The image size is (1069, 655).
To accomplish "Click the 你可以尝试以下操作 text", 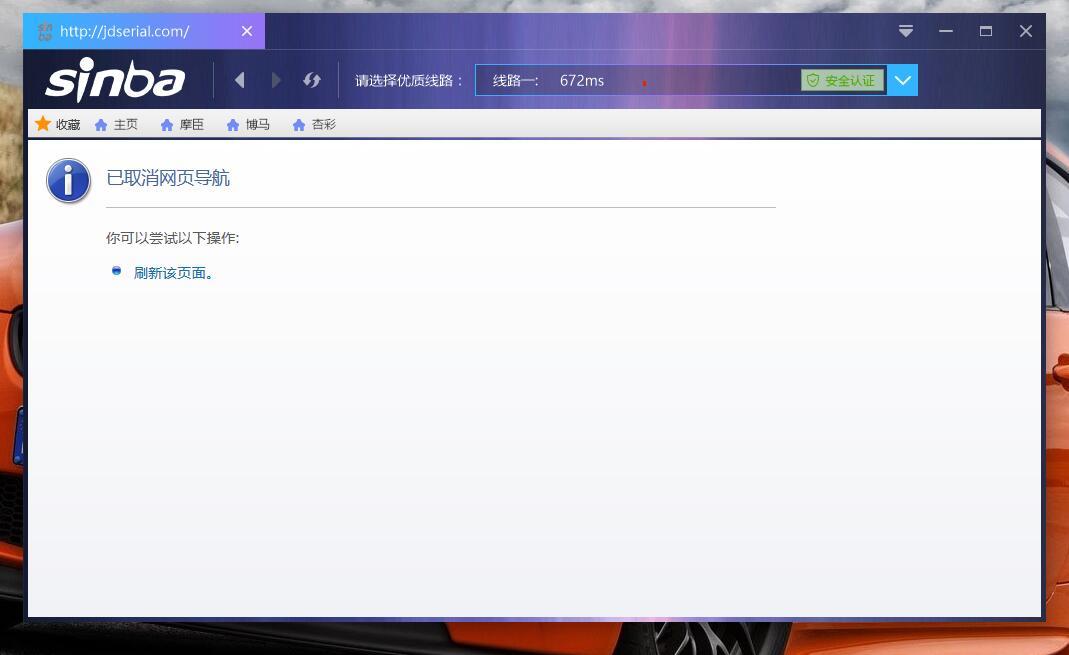I will pyautogui.click(x=172, y=238).
